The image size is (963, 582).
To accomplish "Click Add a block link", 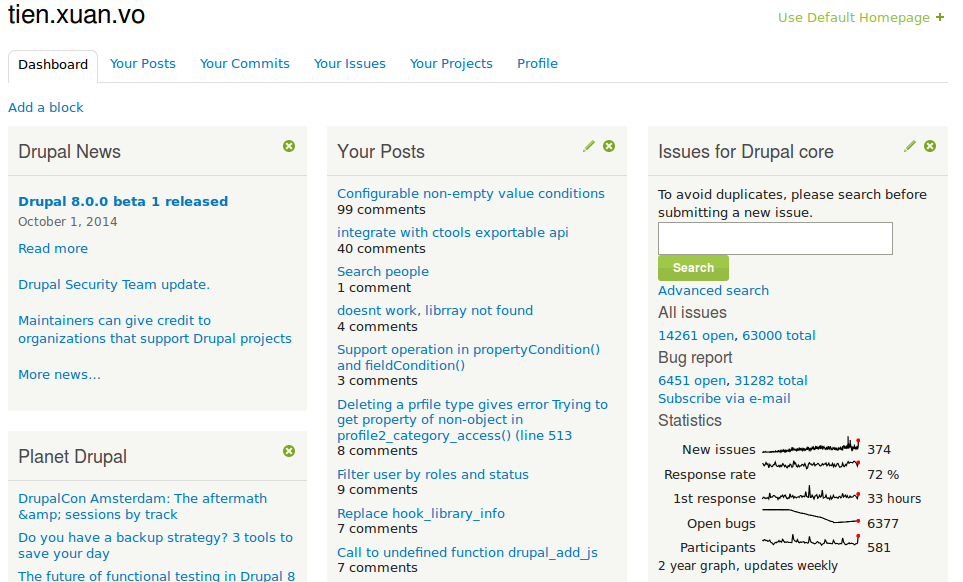I will (x=46, y=107).
